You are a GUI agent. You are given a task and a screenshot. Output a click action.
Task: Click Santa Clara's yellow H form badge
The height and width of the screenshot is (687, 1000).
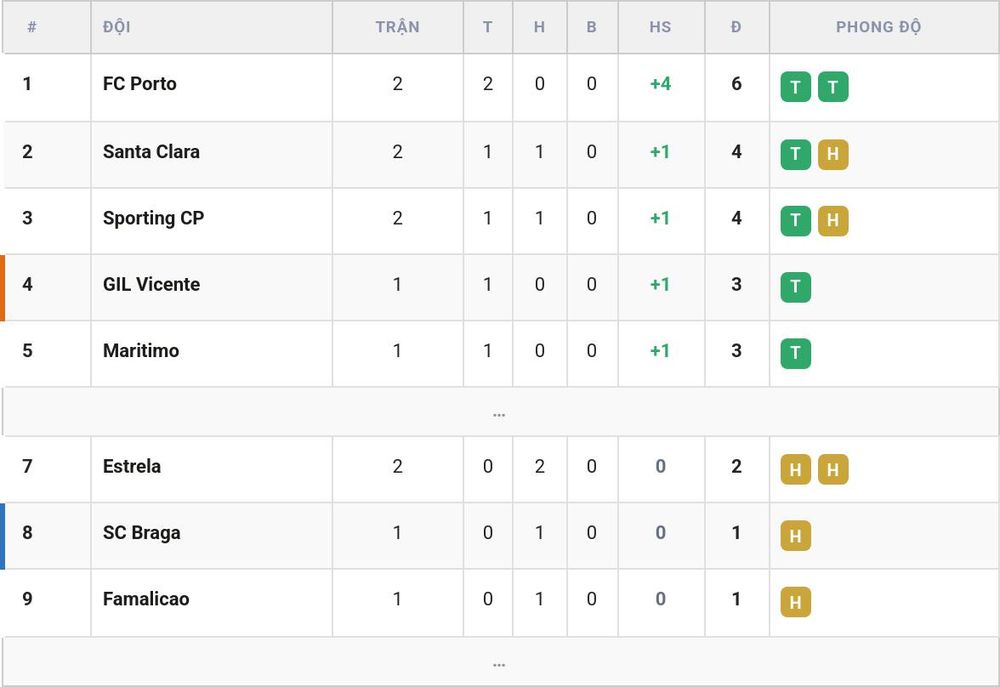[833, 154]
